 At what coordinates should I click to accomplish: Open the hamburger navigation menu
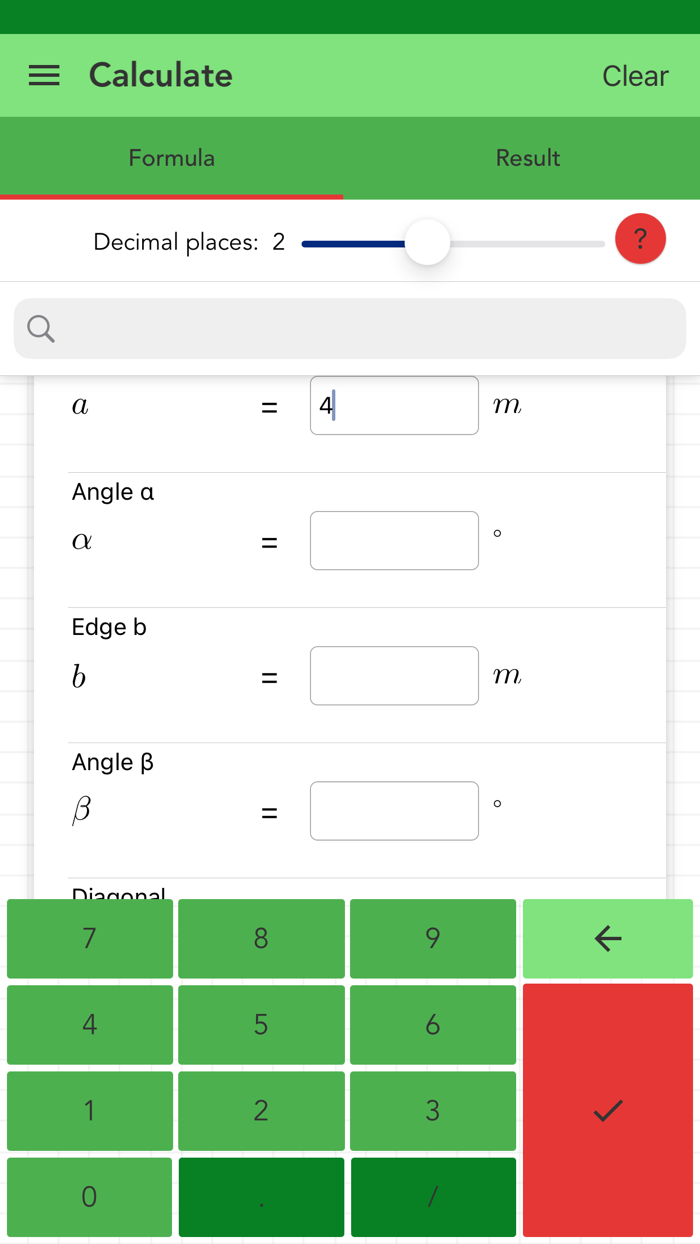click(x=43, y=75)
